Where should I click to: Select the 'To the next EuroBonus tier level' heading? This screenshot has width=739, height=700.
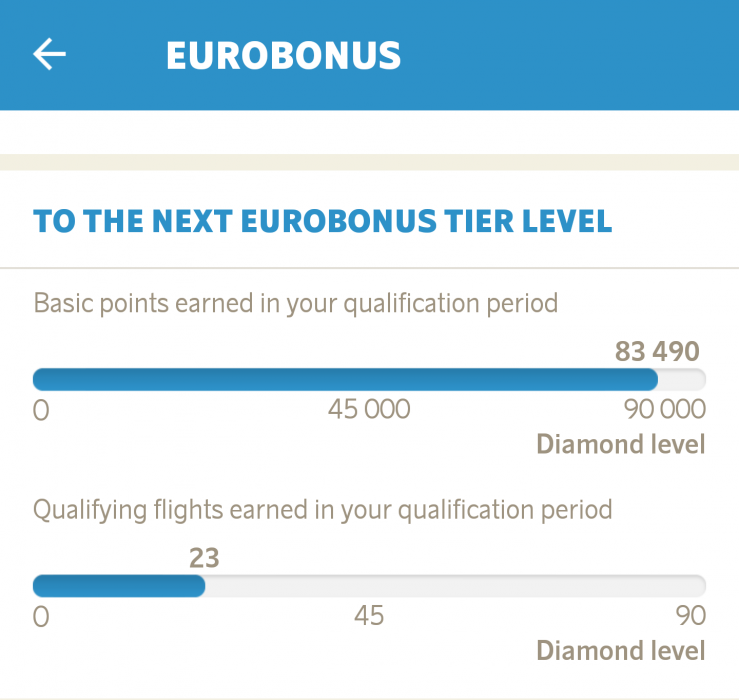322,221
